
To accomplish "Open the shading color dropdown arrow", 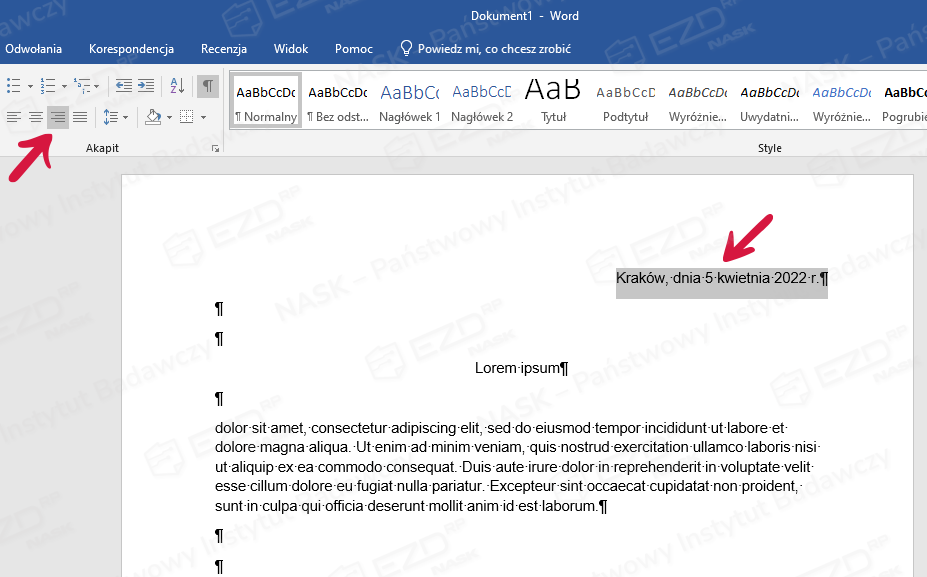I will pos(169,118).
